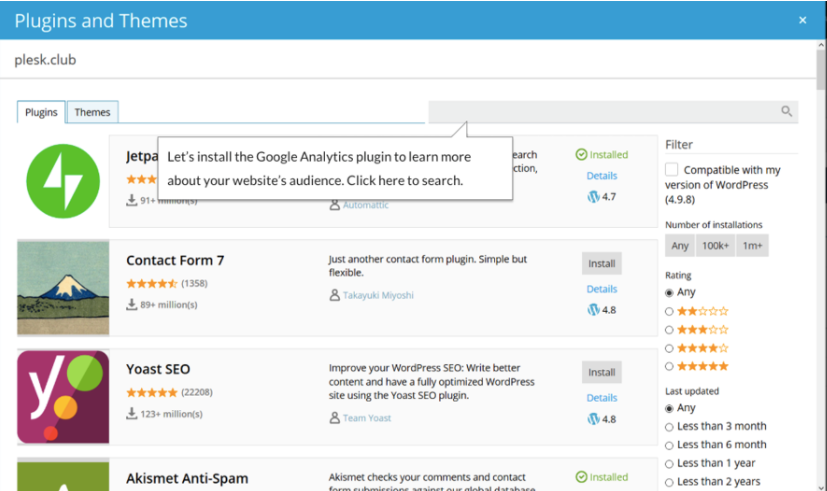This screenshot has width=827, height=491.
Task: Filter installations by 100k+
Action: point(715,246)
